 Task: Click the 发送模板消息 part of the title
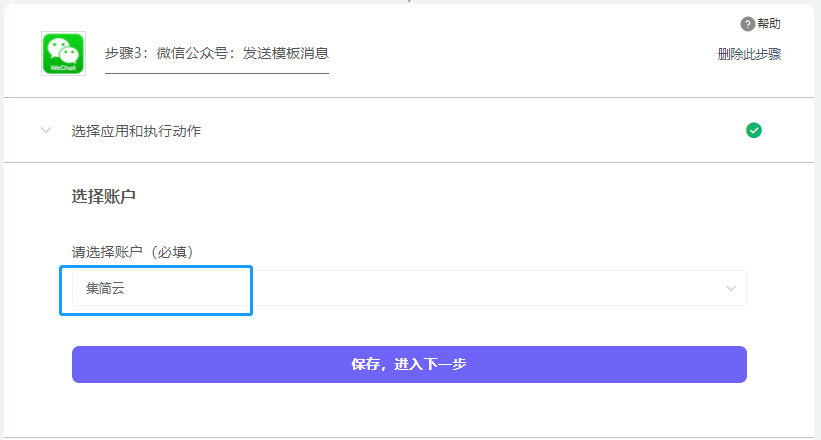pos(286,53)
